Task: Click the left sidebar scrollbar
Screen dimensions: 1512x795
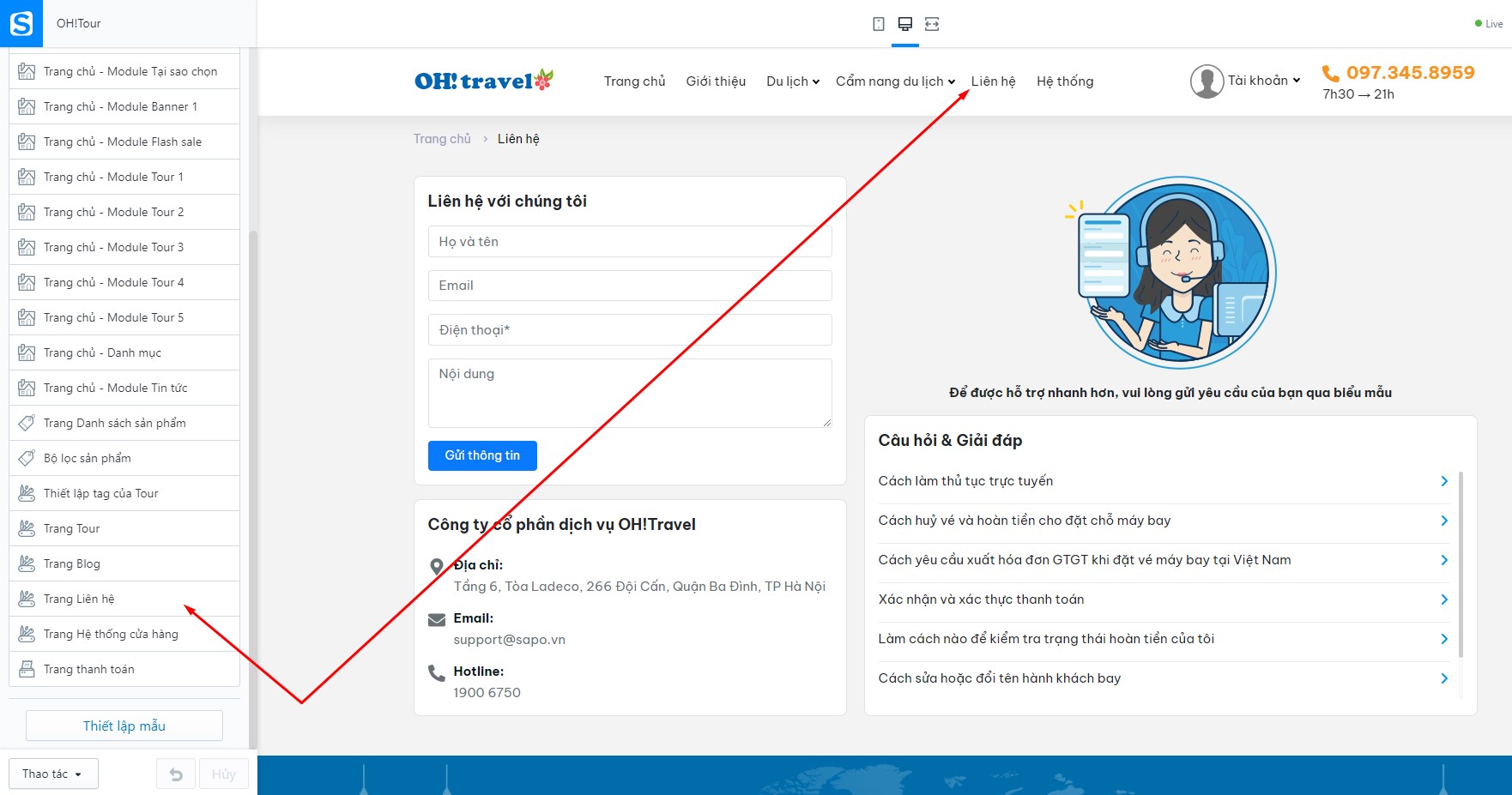Action: pos(252,489)
